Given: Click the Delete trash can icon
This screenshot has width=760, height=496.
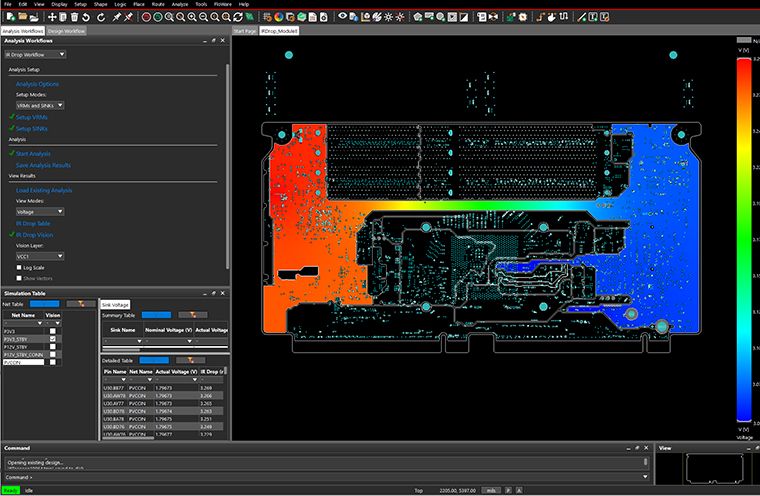Looking at the screenshot, I should click(75, 17).
